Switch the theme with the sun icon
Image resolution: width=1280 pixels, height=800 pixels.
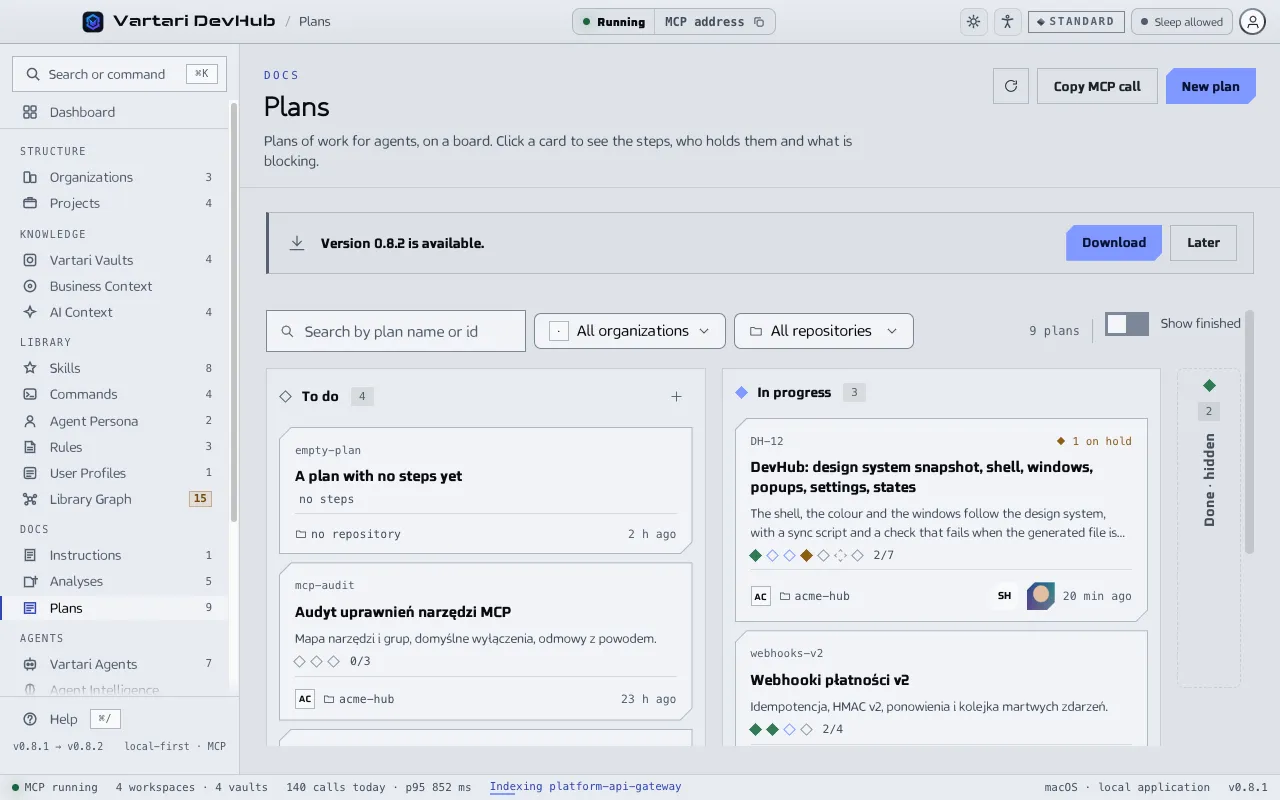(973, 21)
